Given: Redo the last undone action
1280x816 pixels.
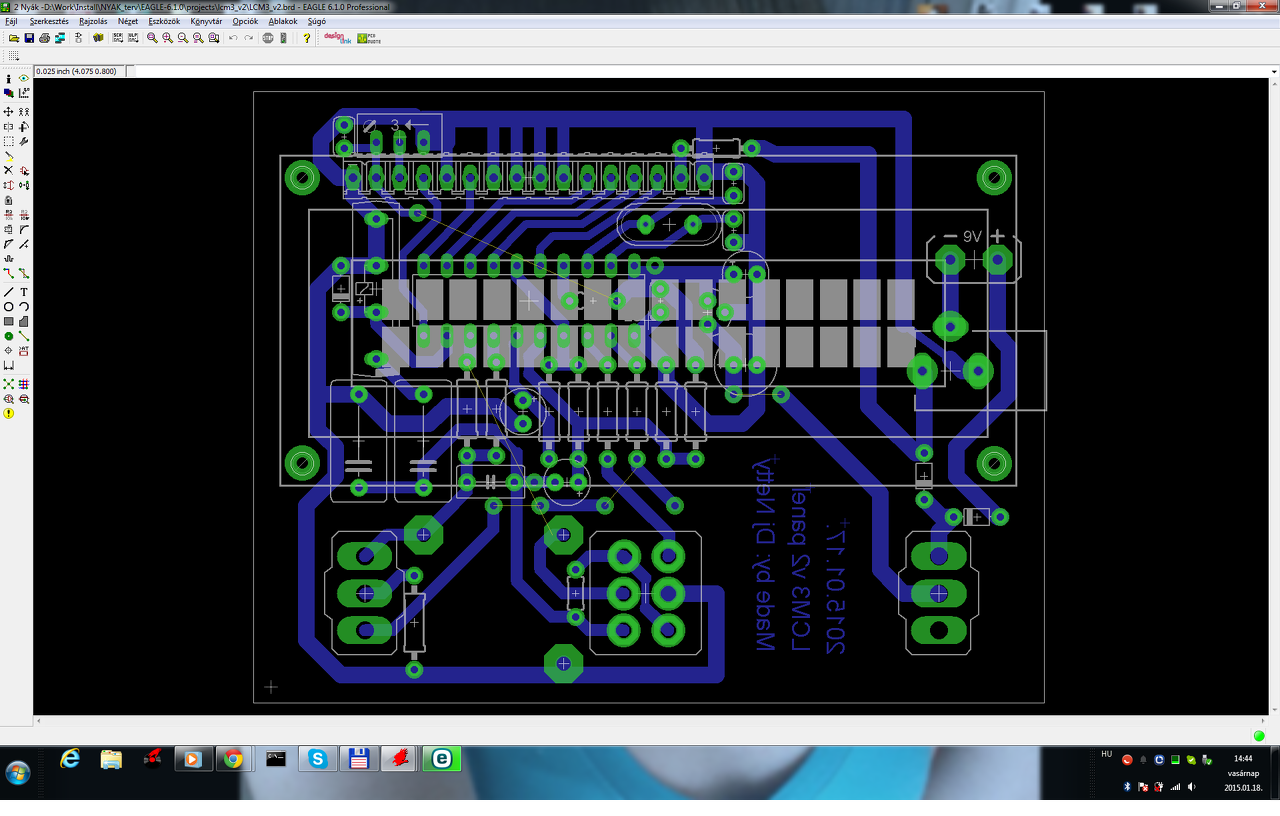Looking at the screenshot, I should (x=249, y=38).
